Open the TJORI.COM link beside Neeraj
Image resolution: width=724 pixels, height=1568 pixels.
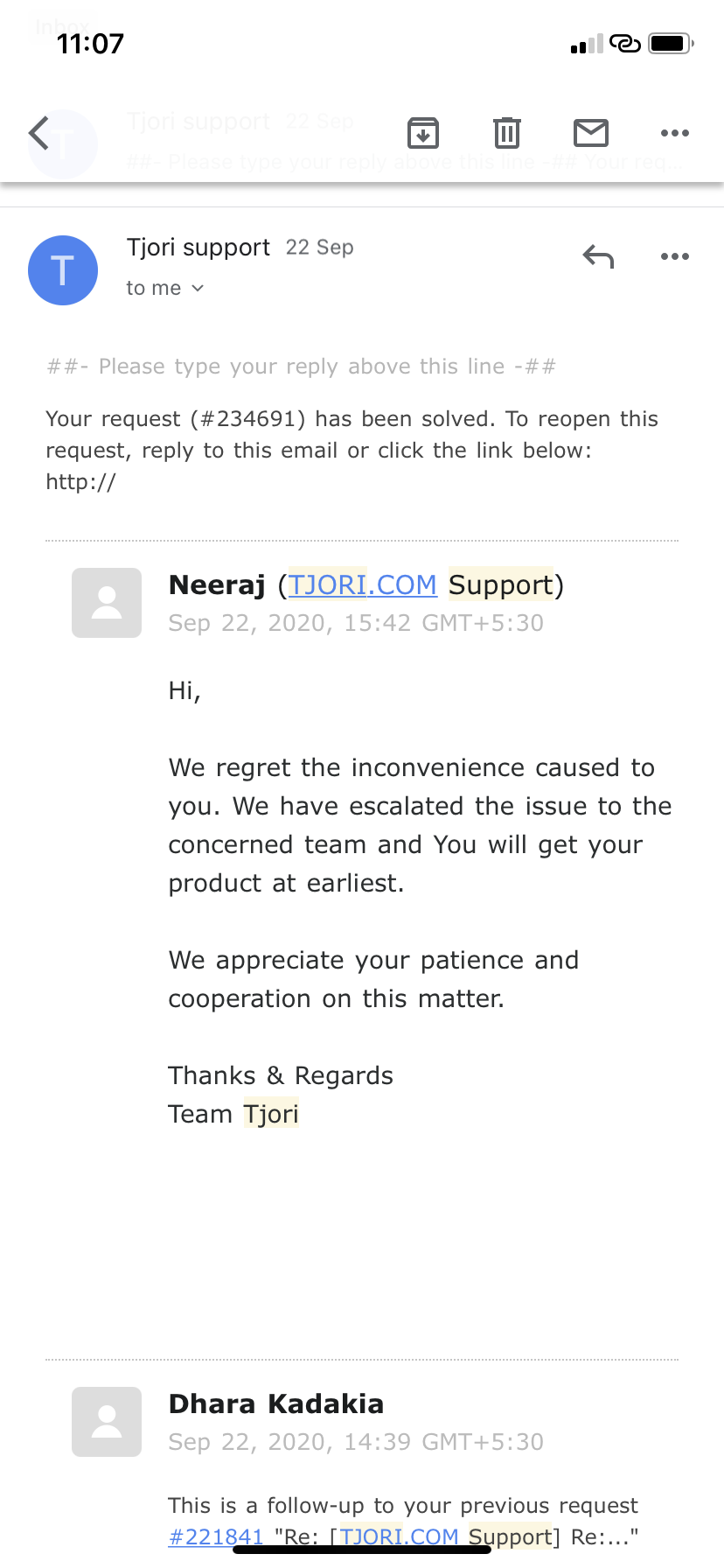[362, 584]
